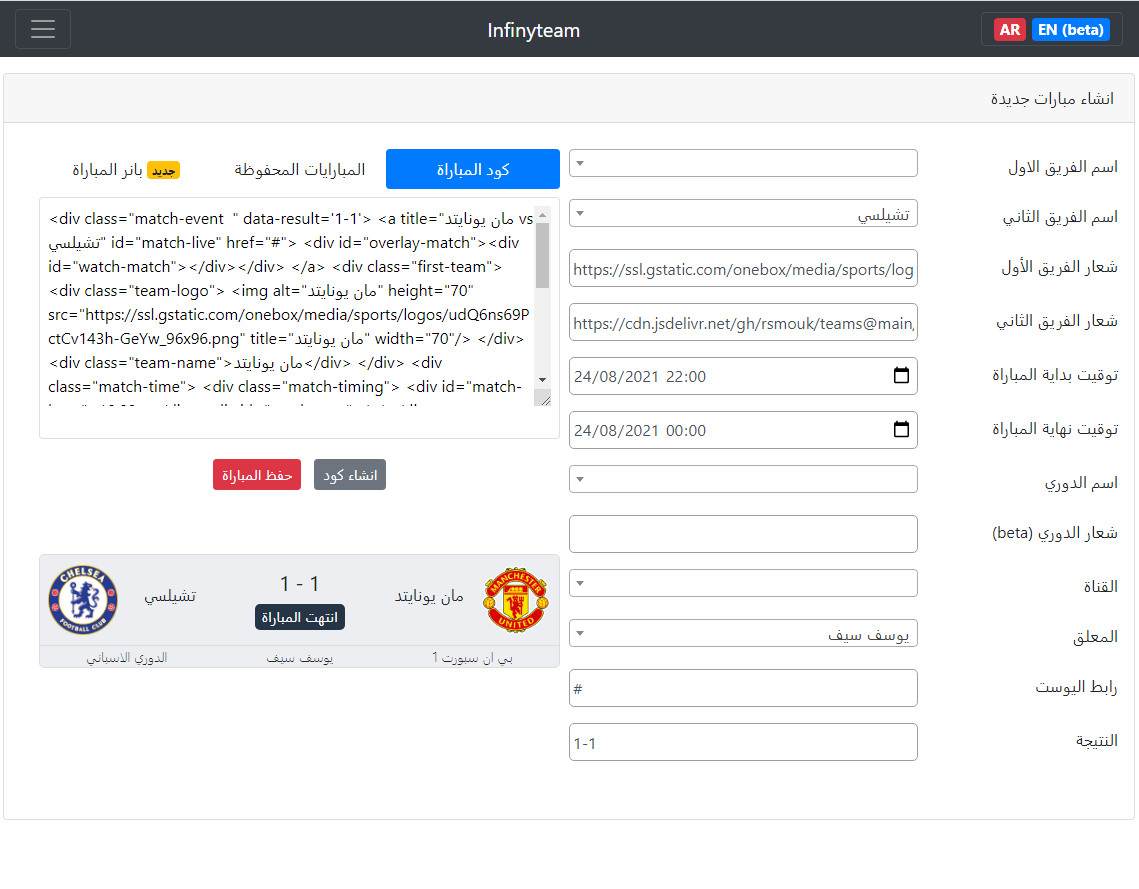Open the calendar picker for match end time
Screen dimensions: 1139x889
pyautogui.click(x=899, y=430)
